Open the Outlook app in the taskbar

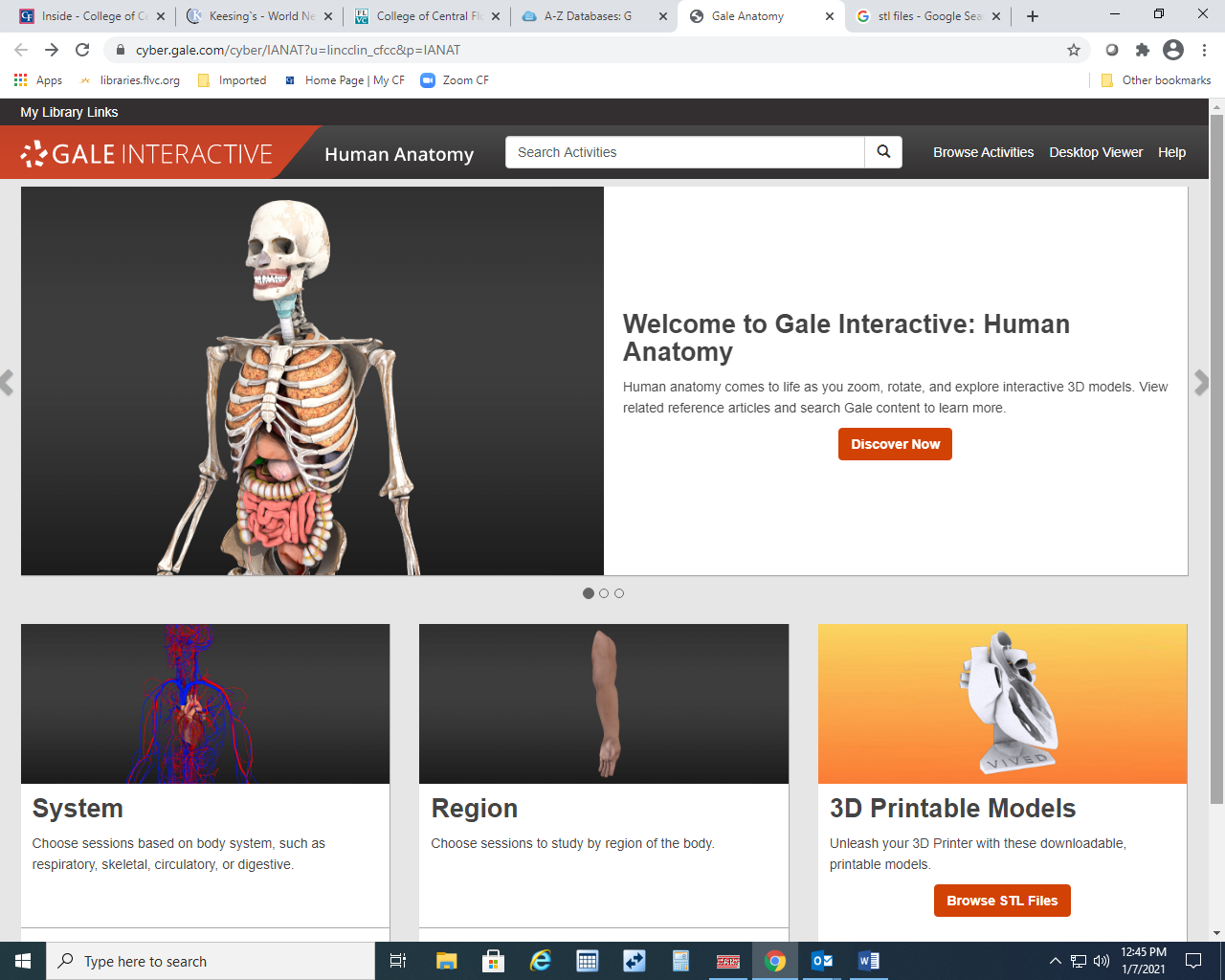[821, 961]
